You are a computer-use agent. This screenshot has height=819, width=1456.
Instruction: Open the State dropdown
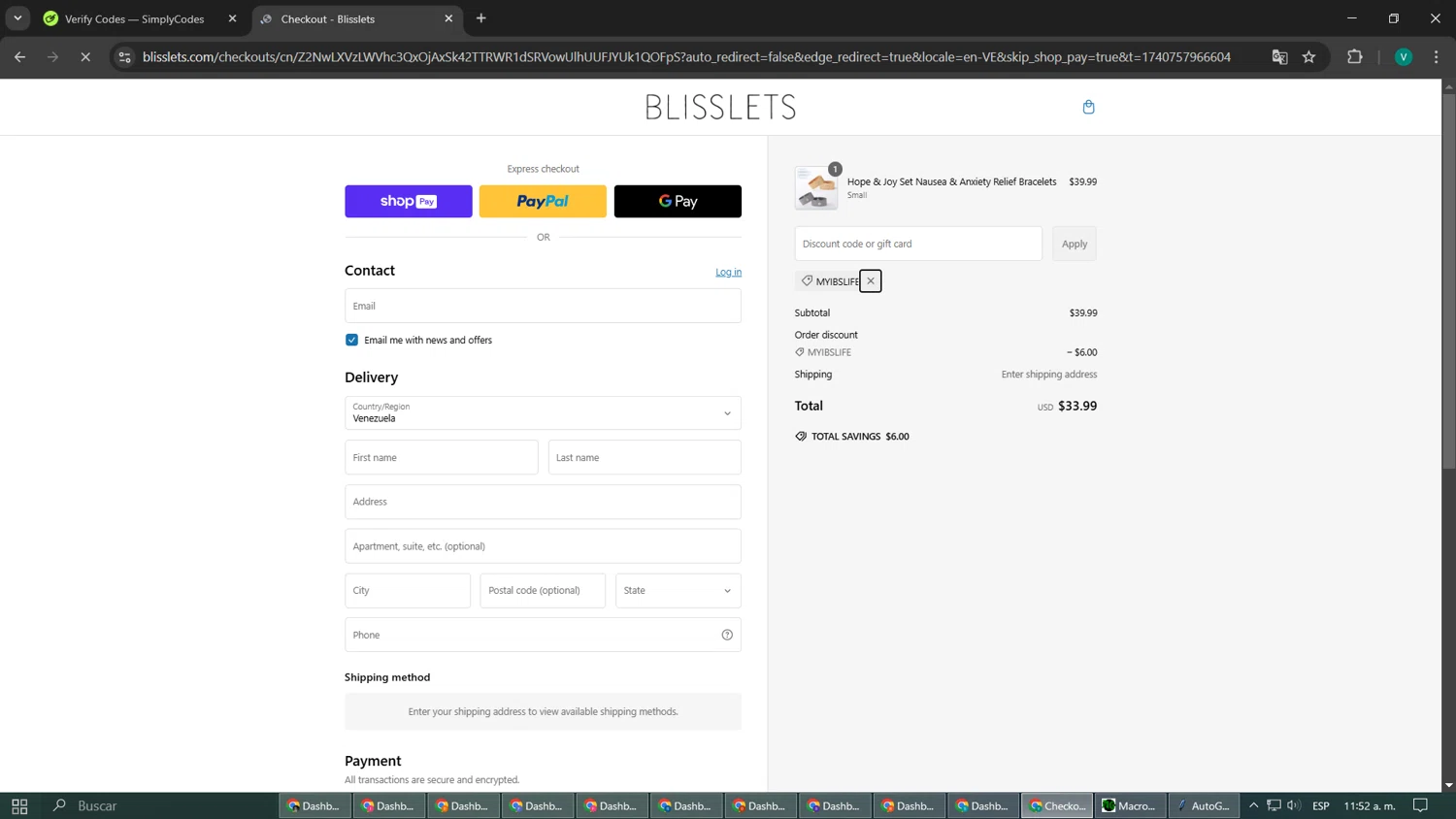pyautogui.click(x=678, y=590)
